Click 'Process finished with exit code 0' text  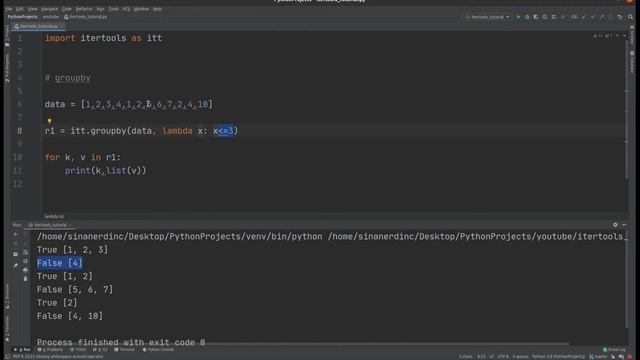[x=121, y=342]
